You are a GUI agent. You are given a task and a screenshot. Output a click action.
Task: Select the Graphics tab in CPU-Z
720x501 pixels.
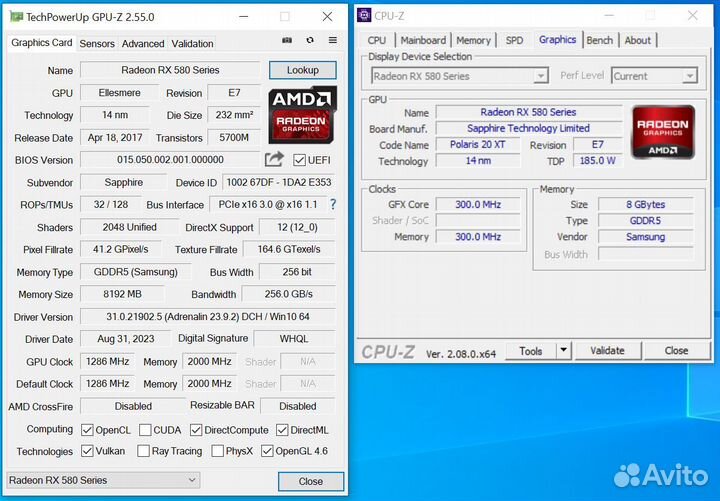pyautogui.click(x=557, y=39)
